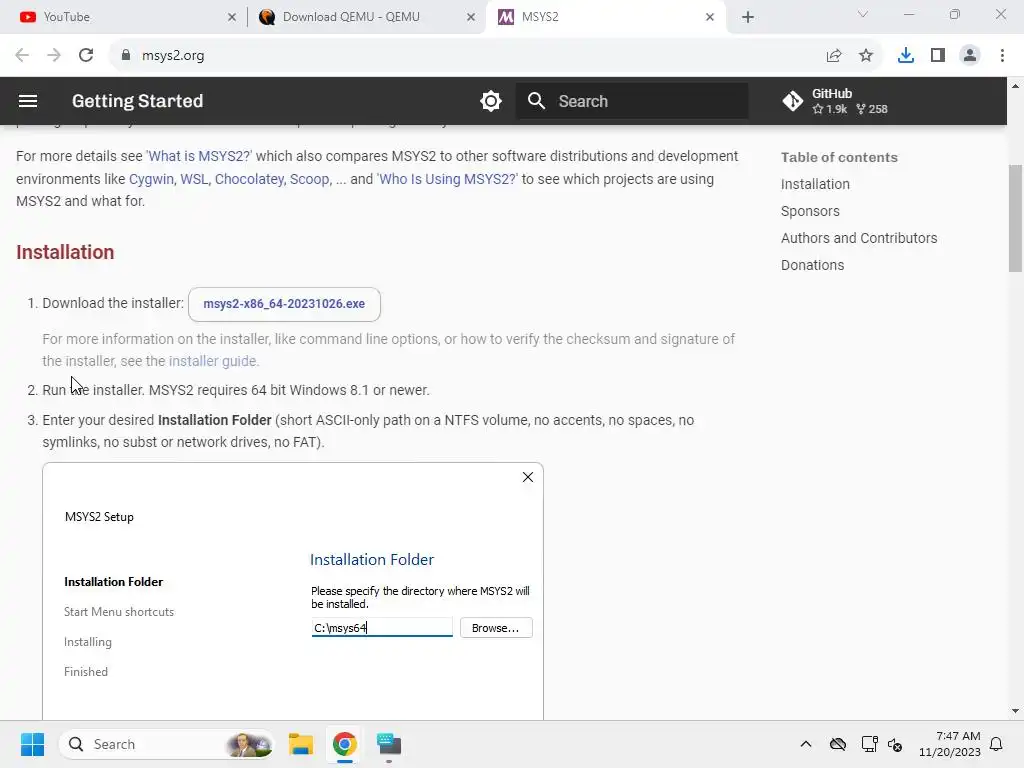Viewport: 1024px width, 768px height.
Task: Go back with the browser back arrow
Action: 22,56
